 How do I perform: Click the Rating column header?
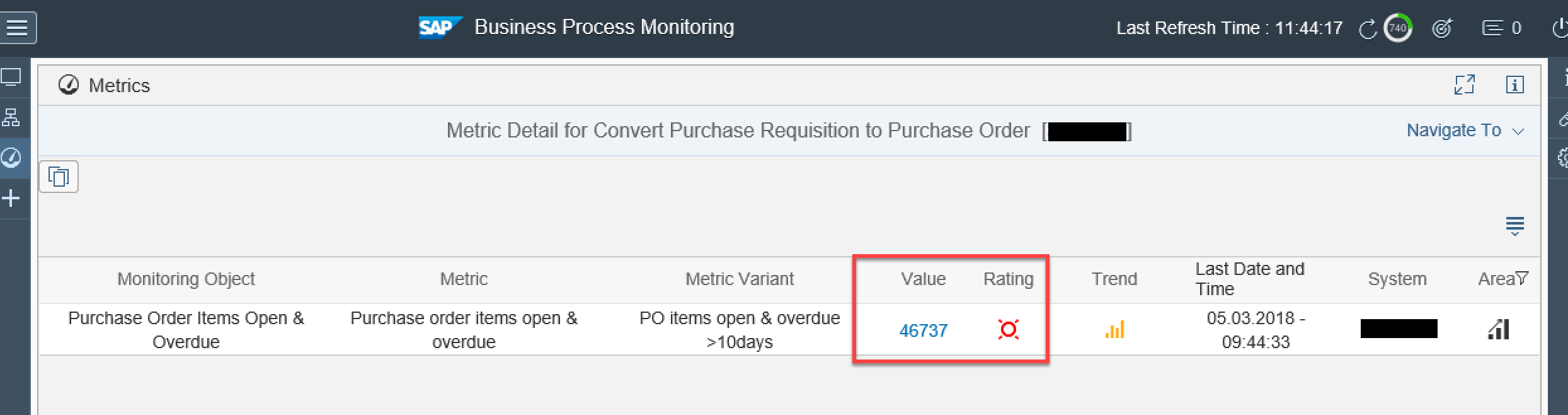pyautogui.click(x=1009, y=279)
